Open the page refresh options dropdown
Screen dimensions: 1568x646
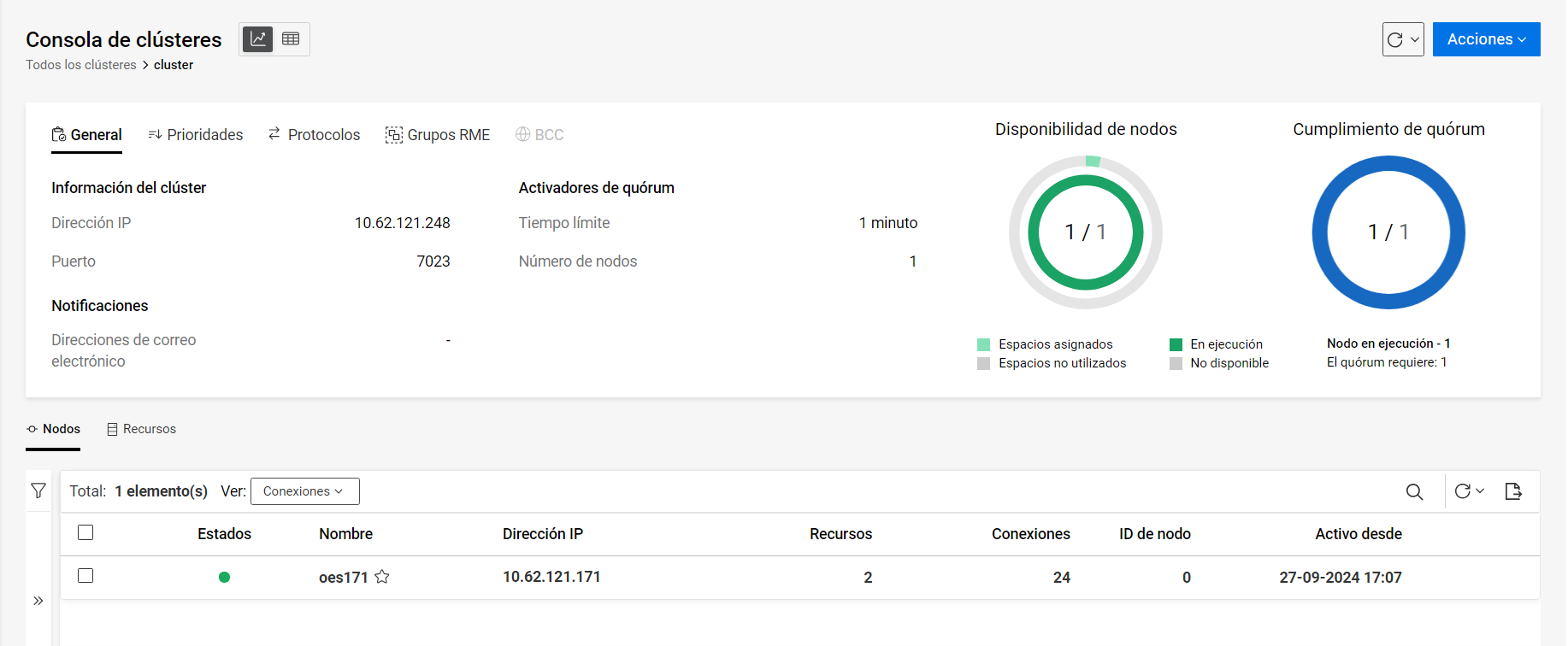click(x=1403, y=39)
